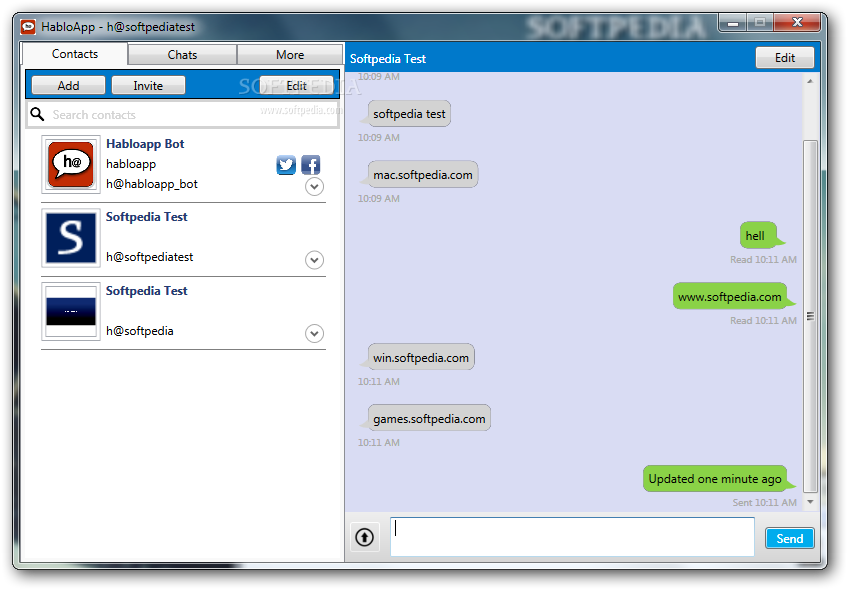848x590 pixels.
Task: Click the upload arrow attachment icon
Action: (365, 537)
